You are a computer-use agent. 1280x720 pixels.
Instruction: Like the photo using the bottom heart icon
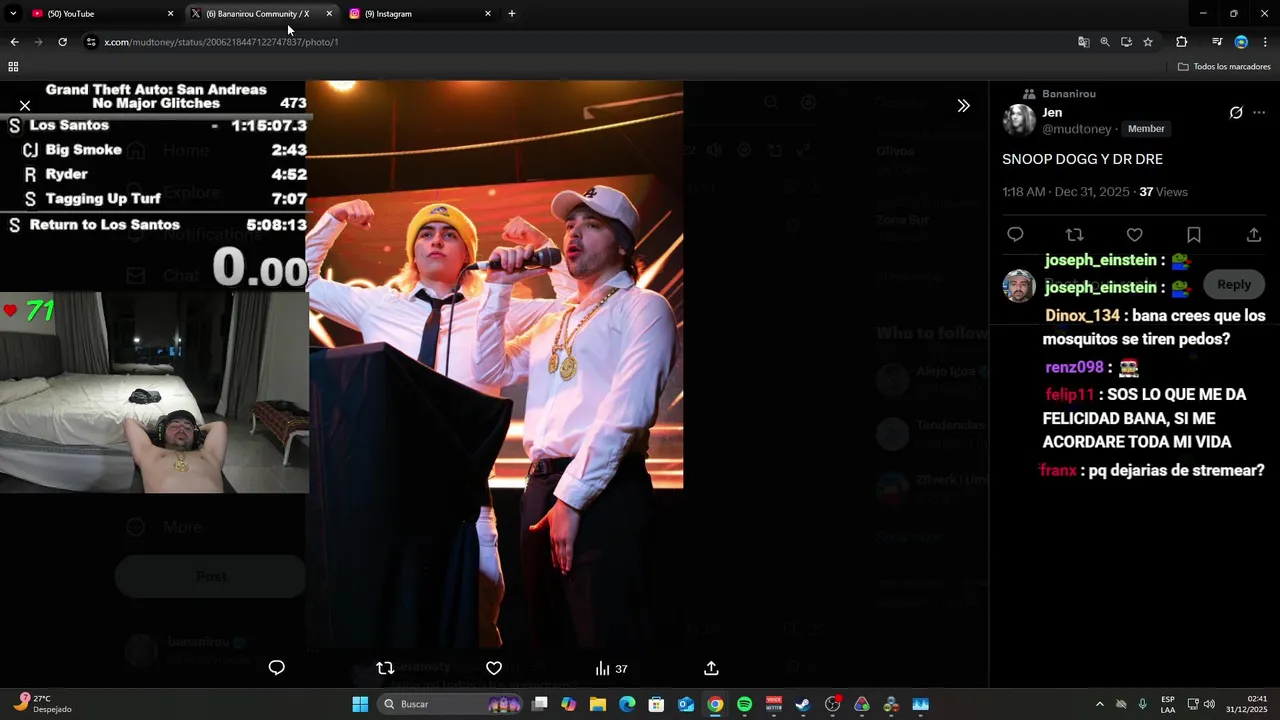(494, 668)
